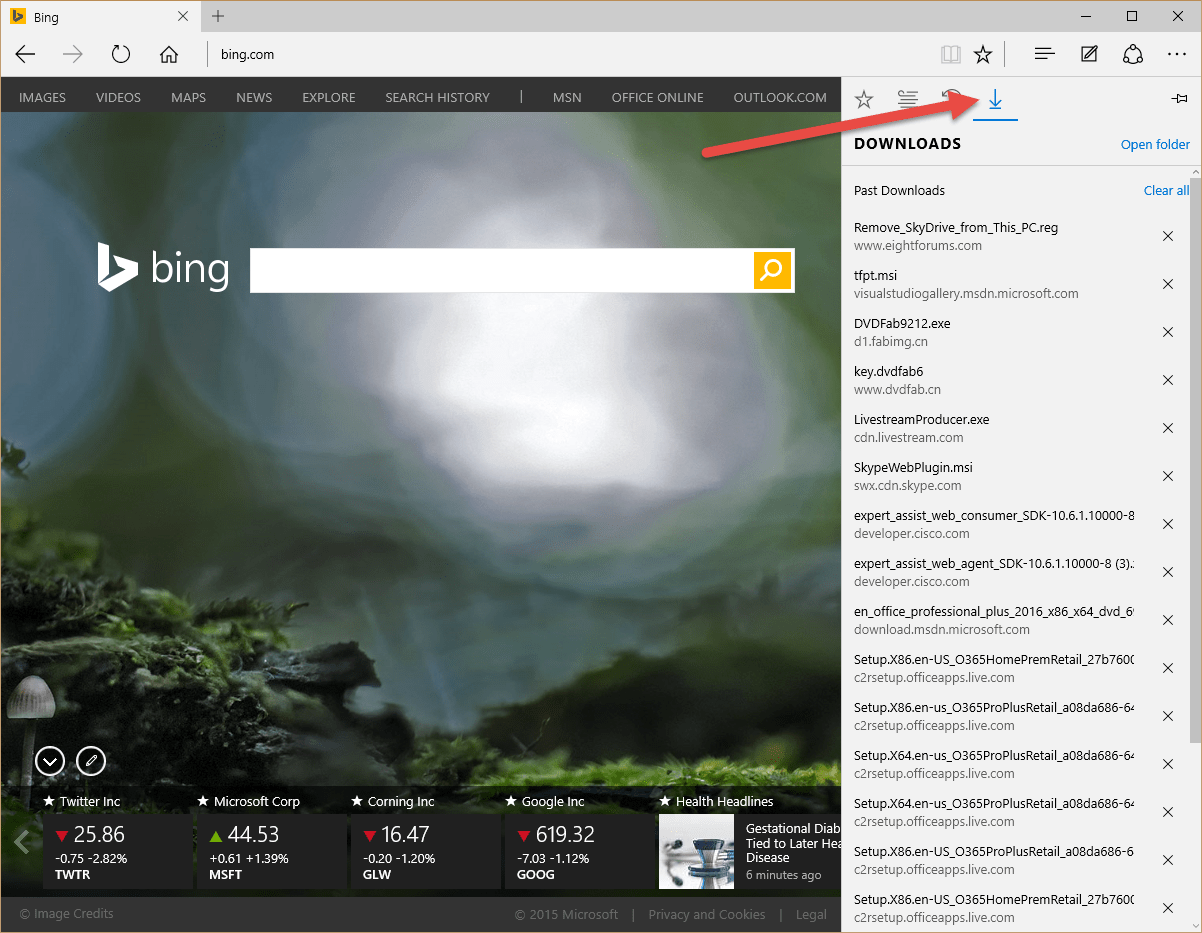
Task: Click the downloads list vertical scrollbar
Action: click(1196, 462)
